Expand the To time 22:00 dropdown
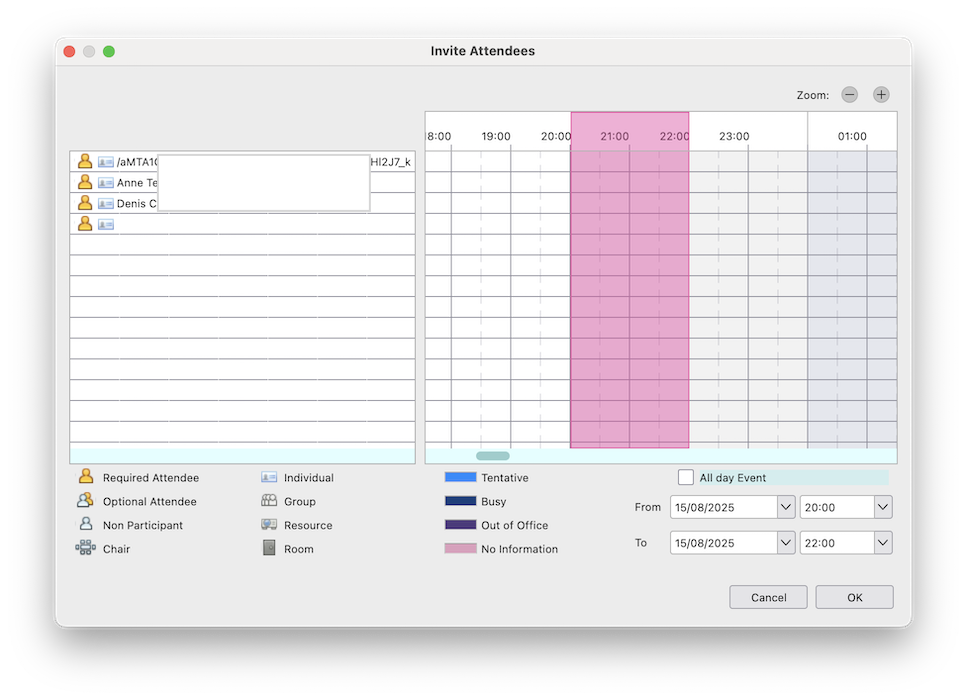The width and height of the screenshot is (967, 700). click(882, 543)
